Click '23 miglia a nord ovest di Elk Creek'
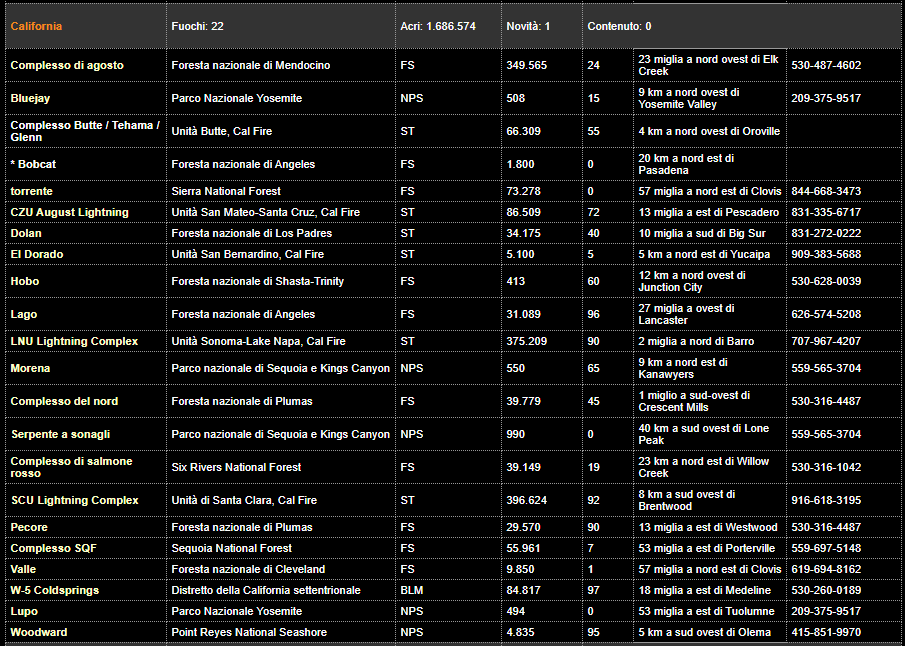Viewport: 905px width, 646px height. click(x=708, y=65)
